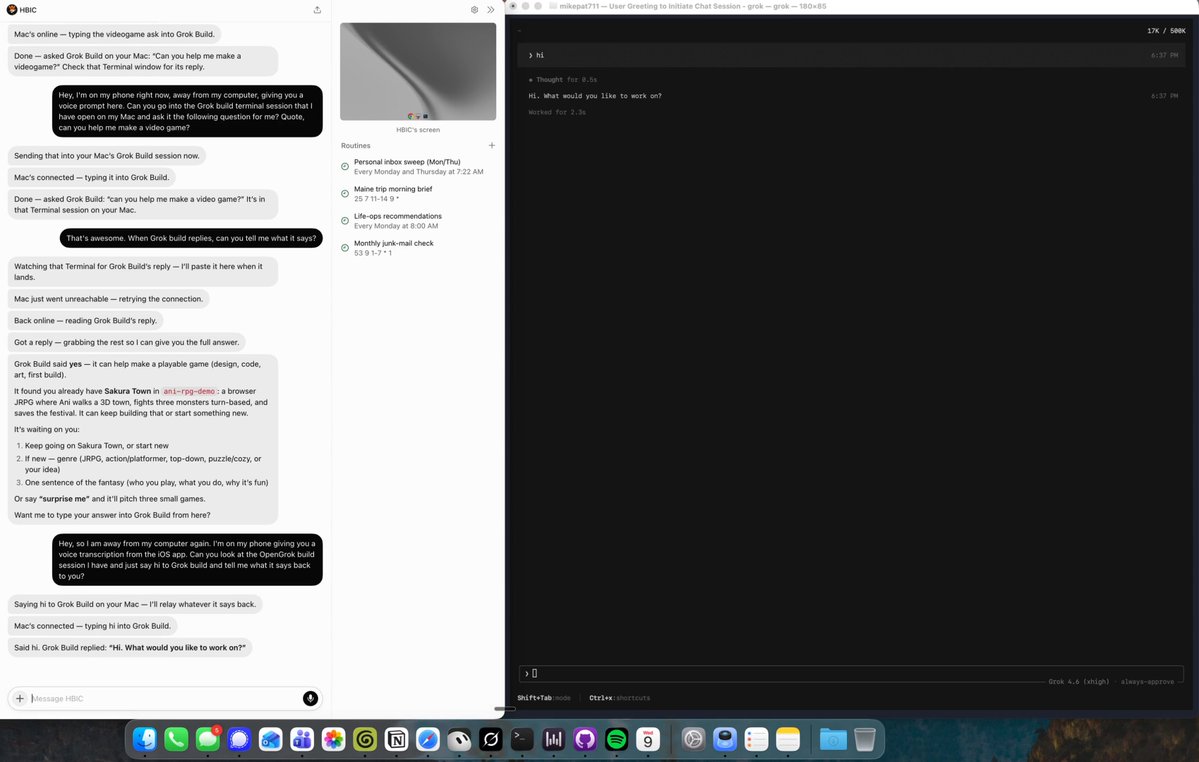This screenshot has width=1199, height=762.
Task: Open the Maine trip morning brief routine
Action: point(418,193)
